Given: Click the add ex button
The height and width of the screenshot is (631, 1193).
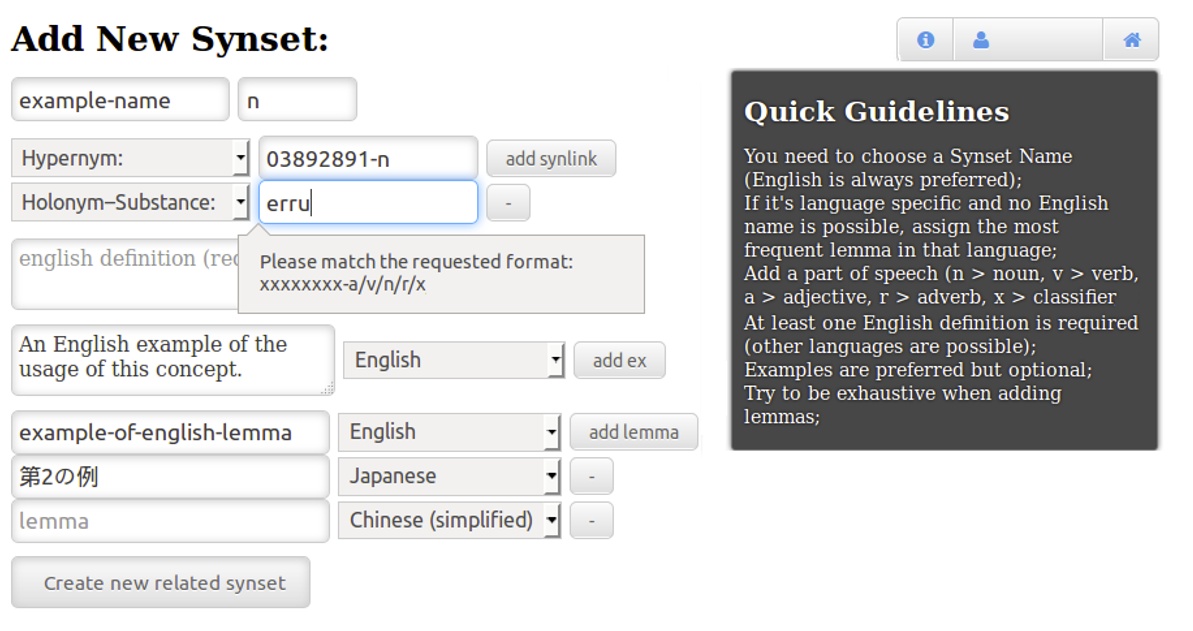Looking at the screenshot, I should click(x=619, y=360).
